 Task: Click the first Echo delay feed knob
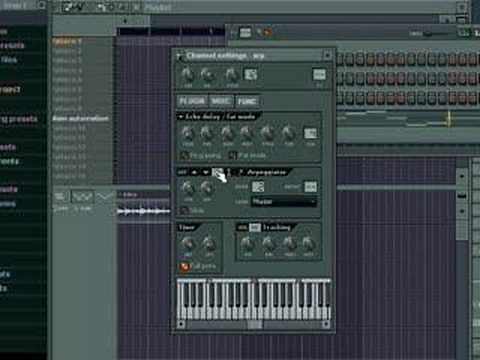[x=187, y=133]
